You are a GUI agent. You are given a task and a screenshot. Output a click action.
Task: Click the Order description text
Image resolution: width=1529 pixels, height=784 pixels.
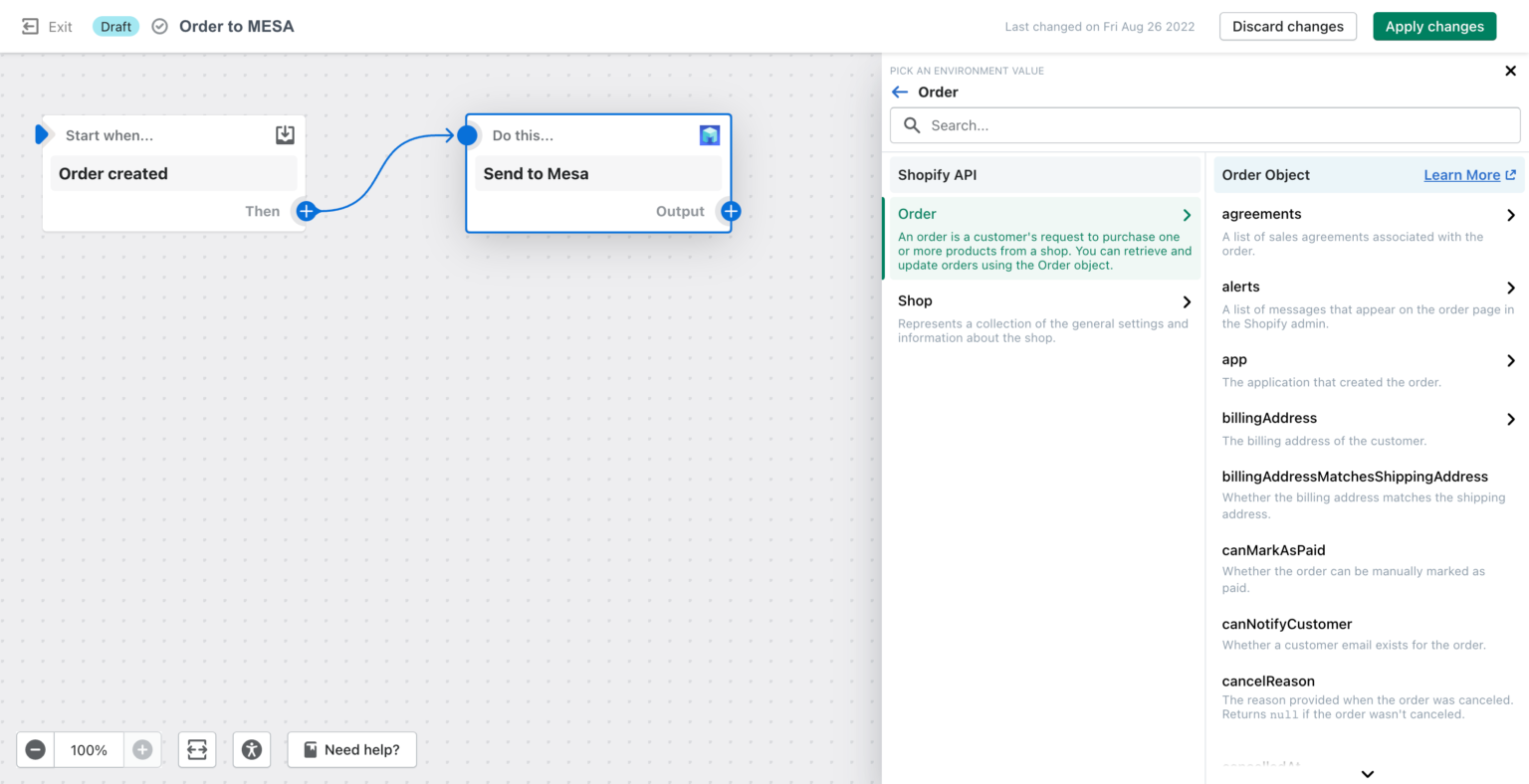(x=1044, y=251)
